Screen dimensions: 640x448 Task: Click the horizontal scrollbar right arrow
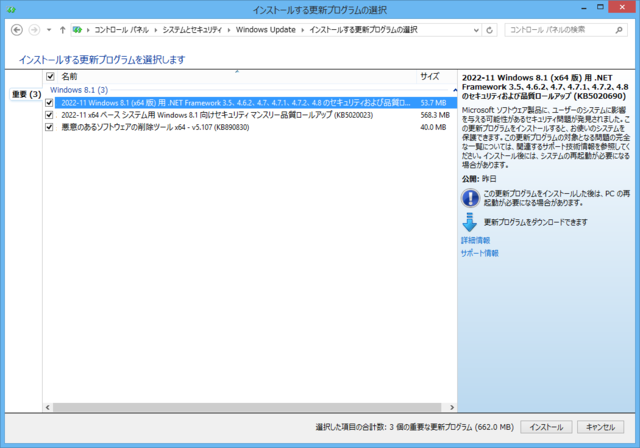point(452,407)
